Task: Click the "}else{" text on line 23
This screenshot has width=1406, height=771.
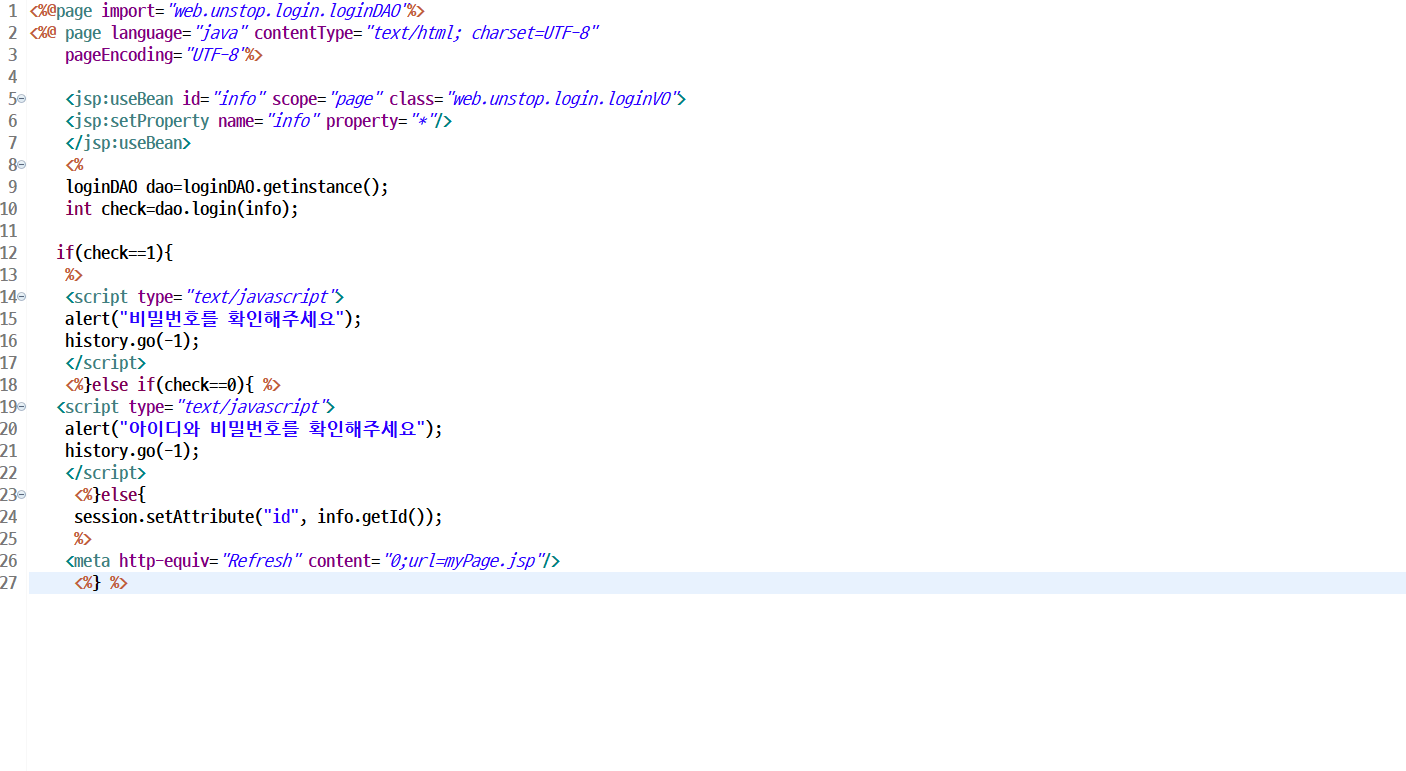Action: 119,495
